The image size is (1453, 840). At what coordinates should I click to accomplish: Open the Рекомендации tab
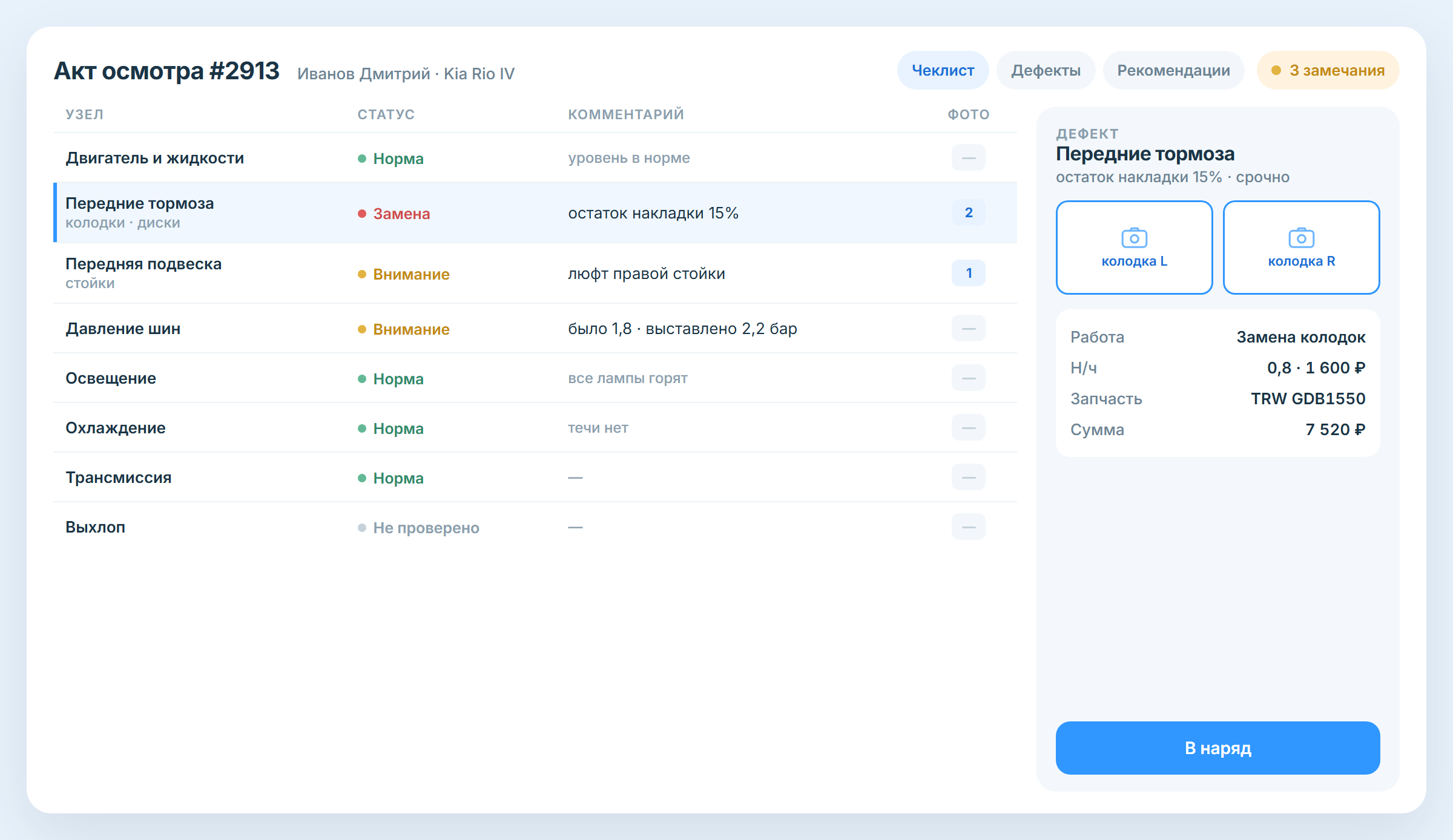pos(1173,70)
